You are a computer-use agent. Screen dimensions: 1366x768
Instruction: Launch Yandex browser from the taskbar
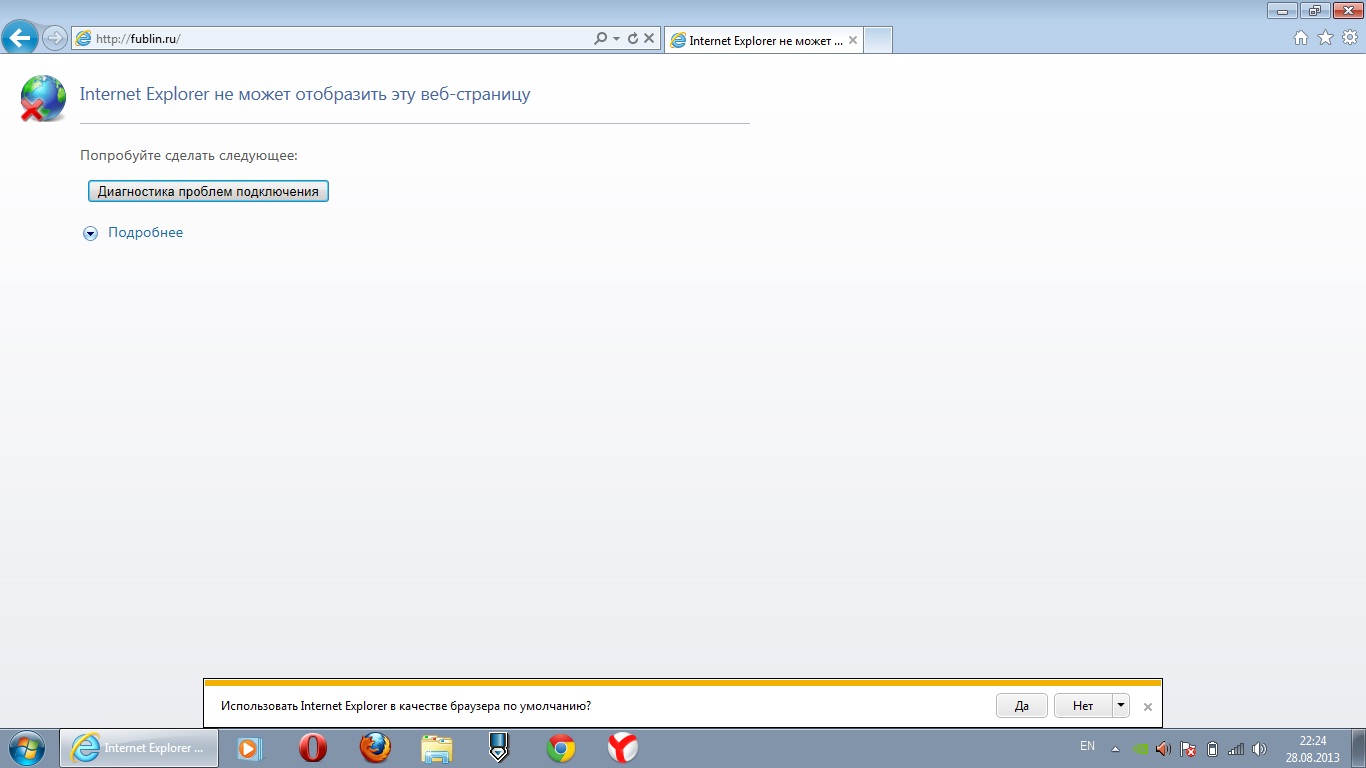click(623, 748)
